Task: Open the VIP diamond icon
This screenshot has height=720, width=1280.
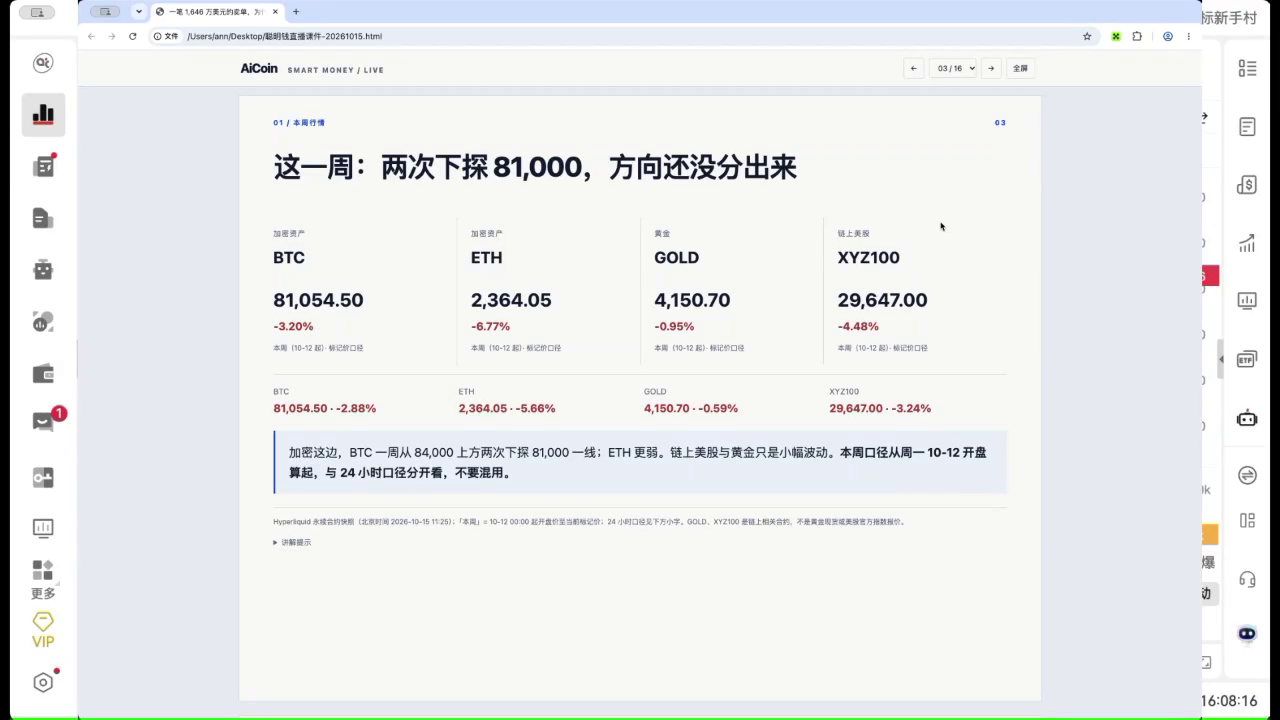Action: [43, 630]
